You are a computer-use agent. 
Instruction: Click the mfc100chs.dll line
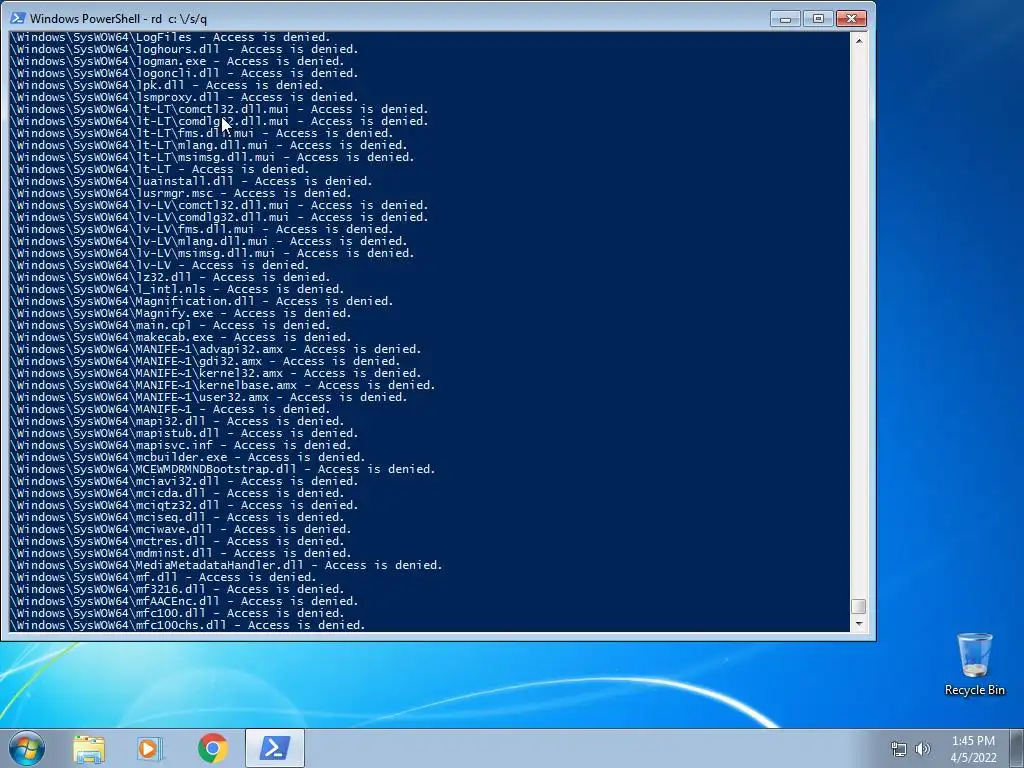(188, 625)
